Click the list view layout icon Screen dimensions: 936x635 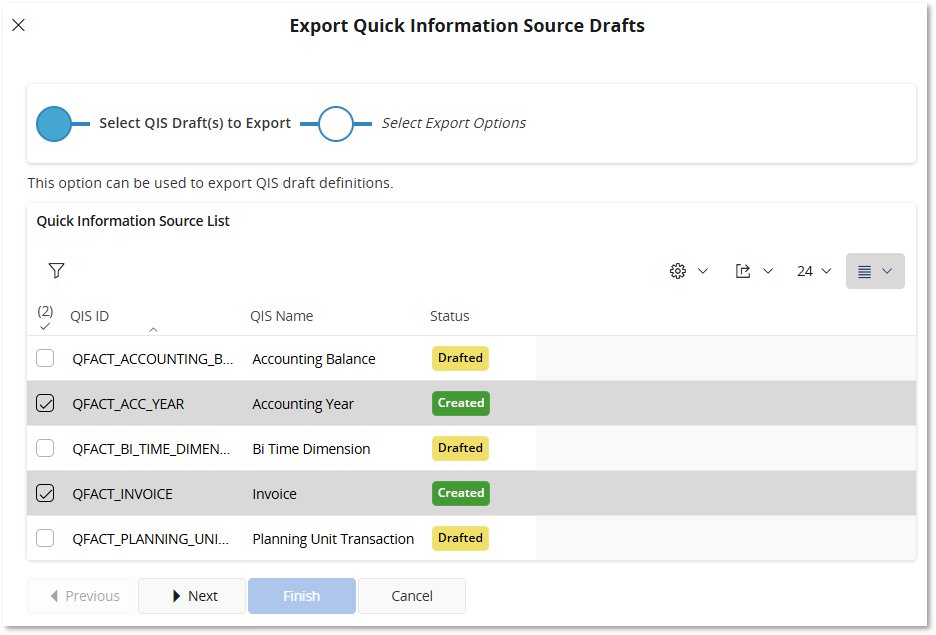(864, 272)
